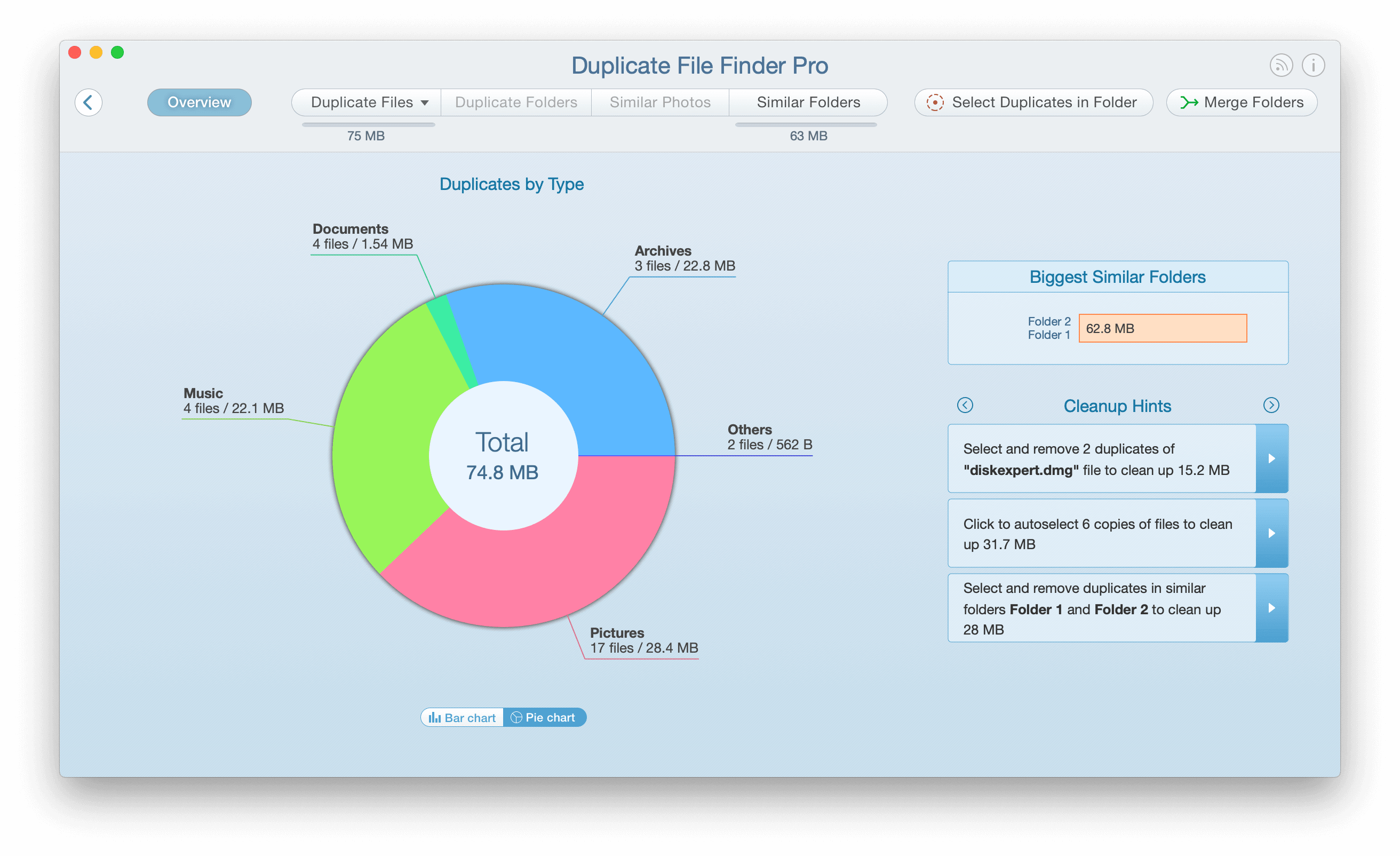This screenshot has height=856, width=1400.
Task: Click the RSS feed icon in top right
Action: pos(1281,65)
